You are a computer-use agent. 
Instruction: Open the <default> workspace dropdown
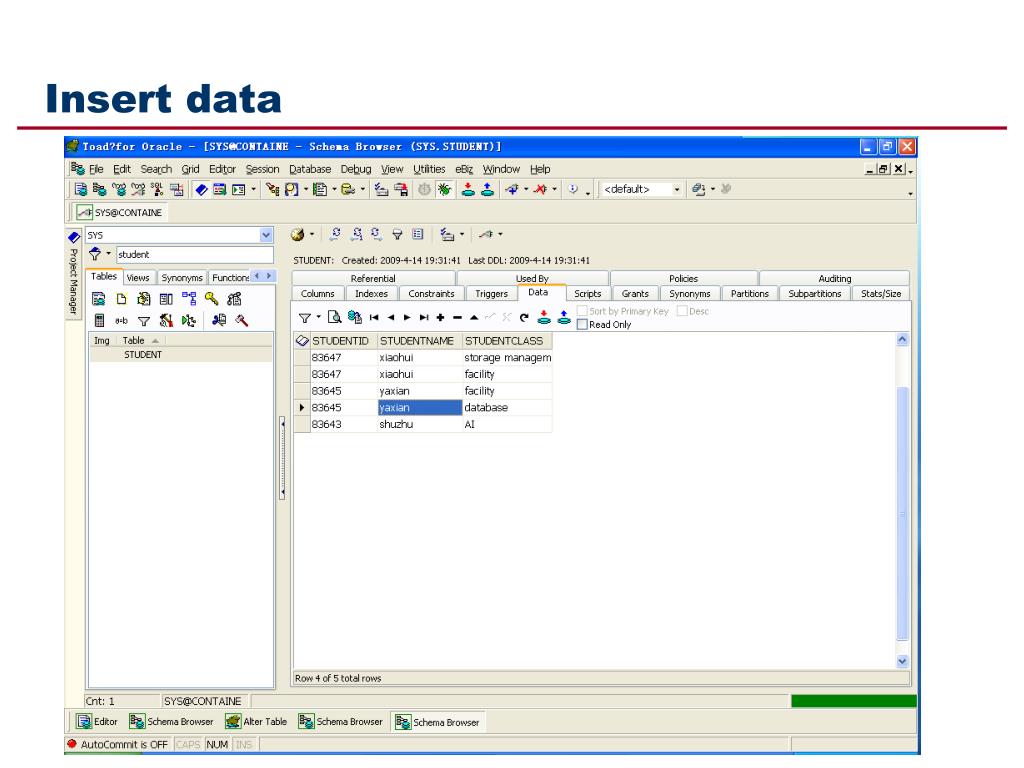677,189
